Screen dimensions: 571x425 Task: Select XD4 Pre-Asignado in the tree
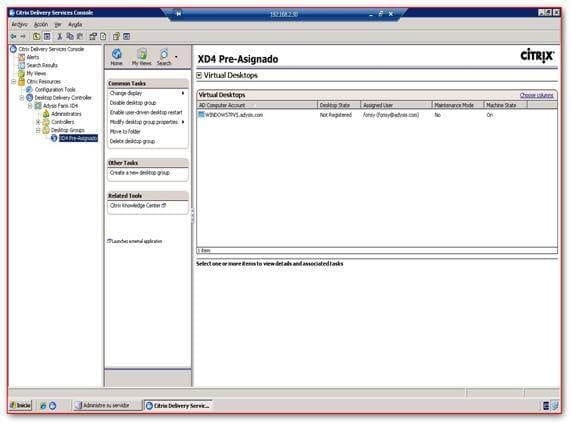[78, 138]
